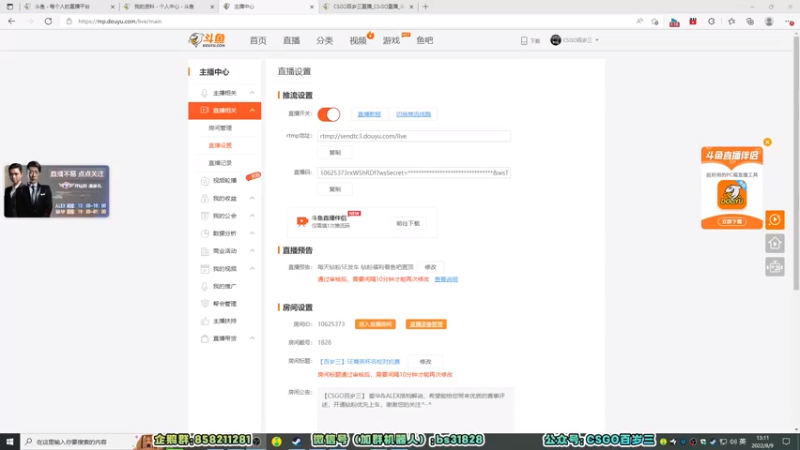
Task: Copy the 直播码 with 复制 button
Action: coord(335,189)
